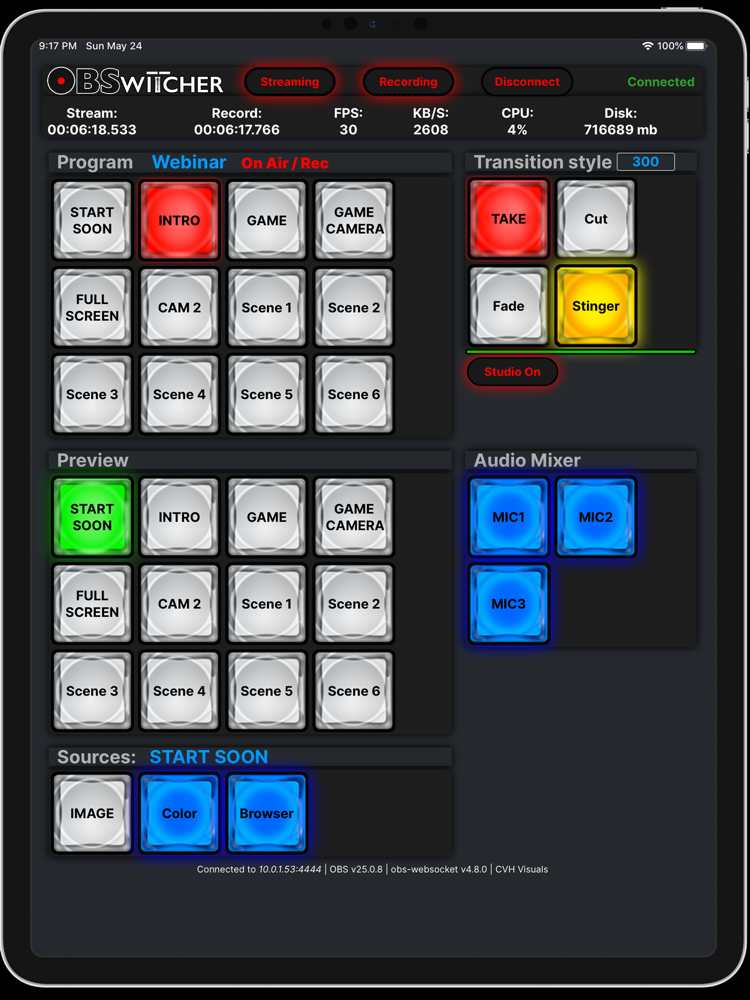
Task: Click the KB/S value 2608
Action: [430, 130]
